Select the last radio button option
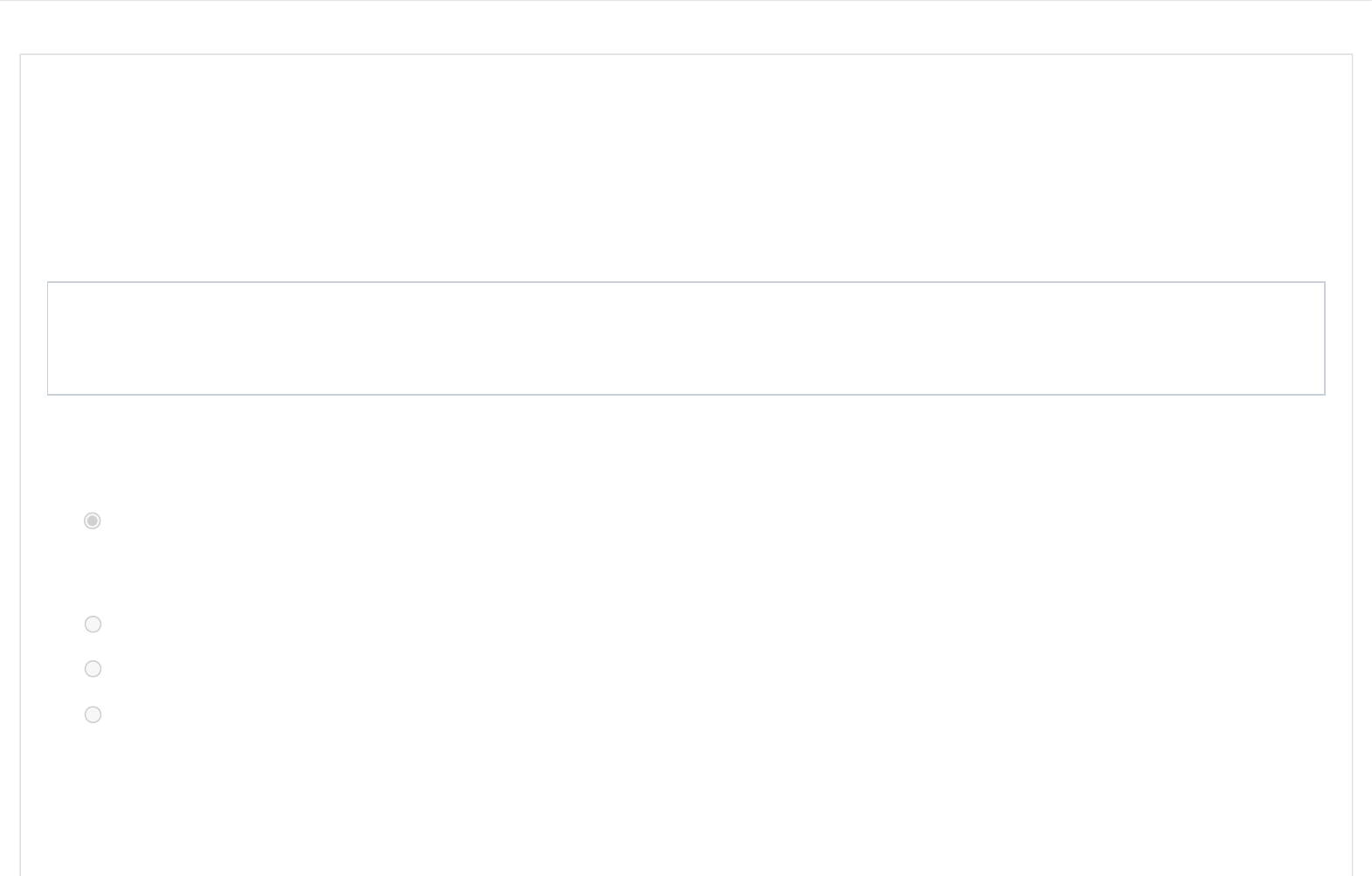 click(93, 714)
